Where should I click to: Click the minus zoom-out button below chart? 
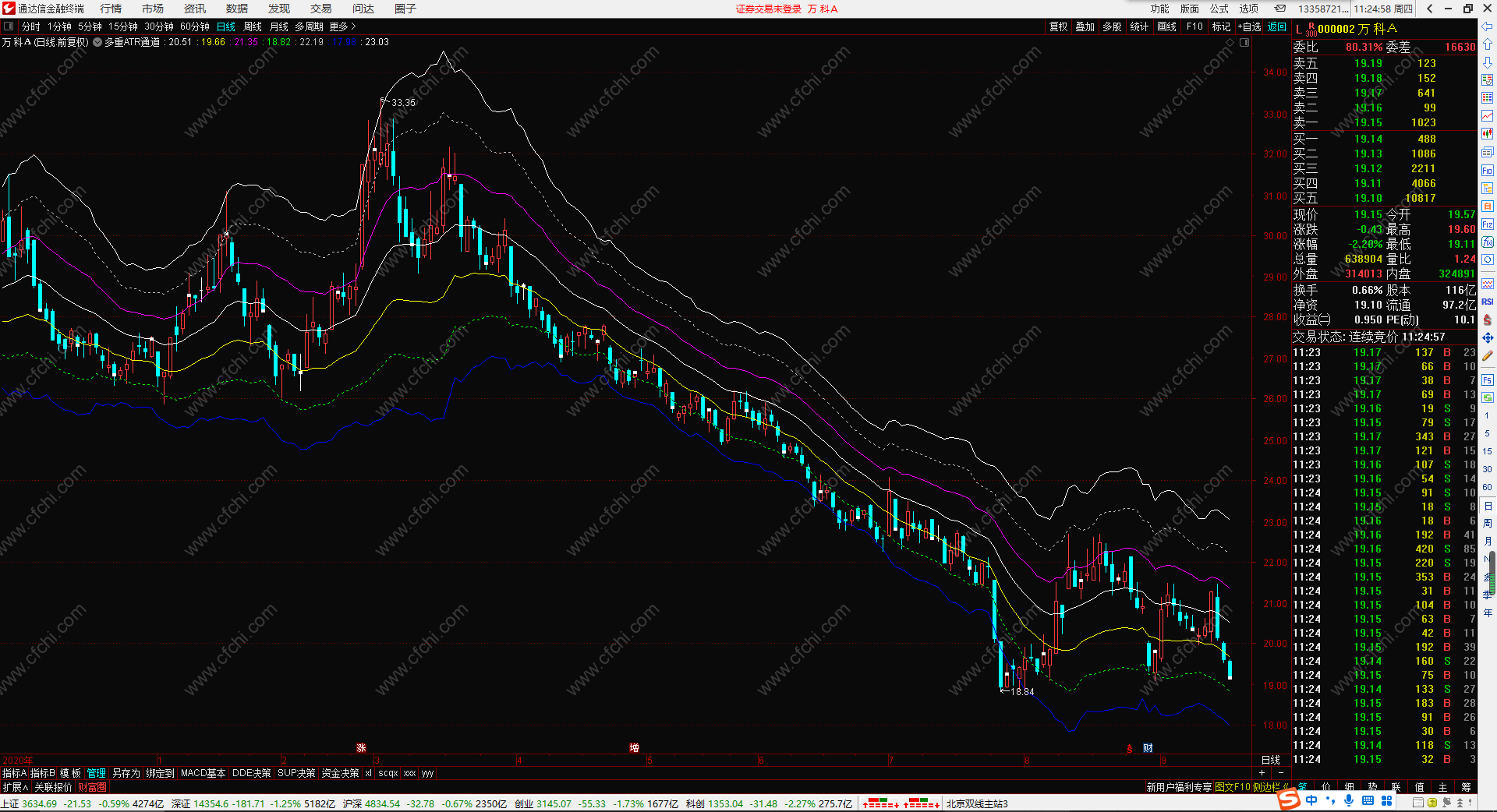pyautogui.click(x=1281, y=773)
